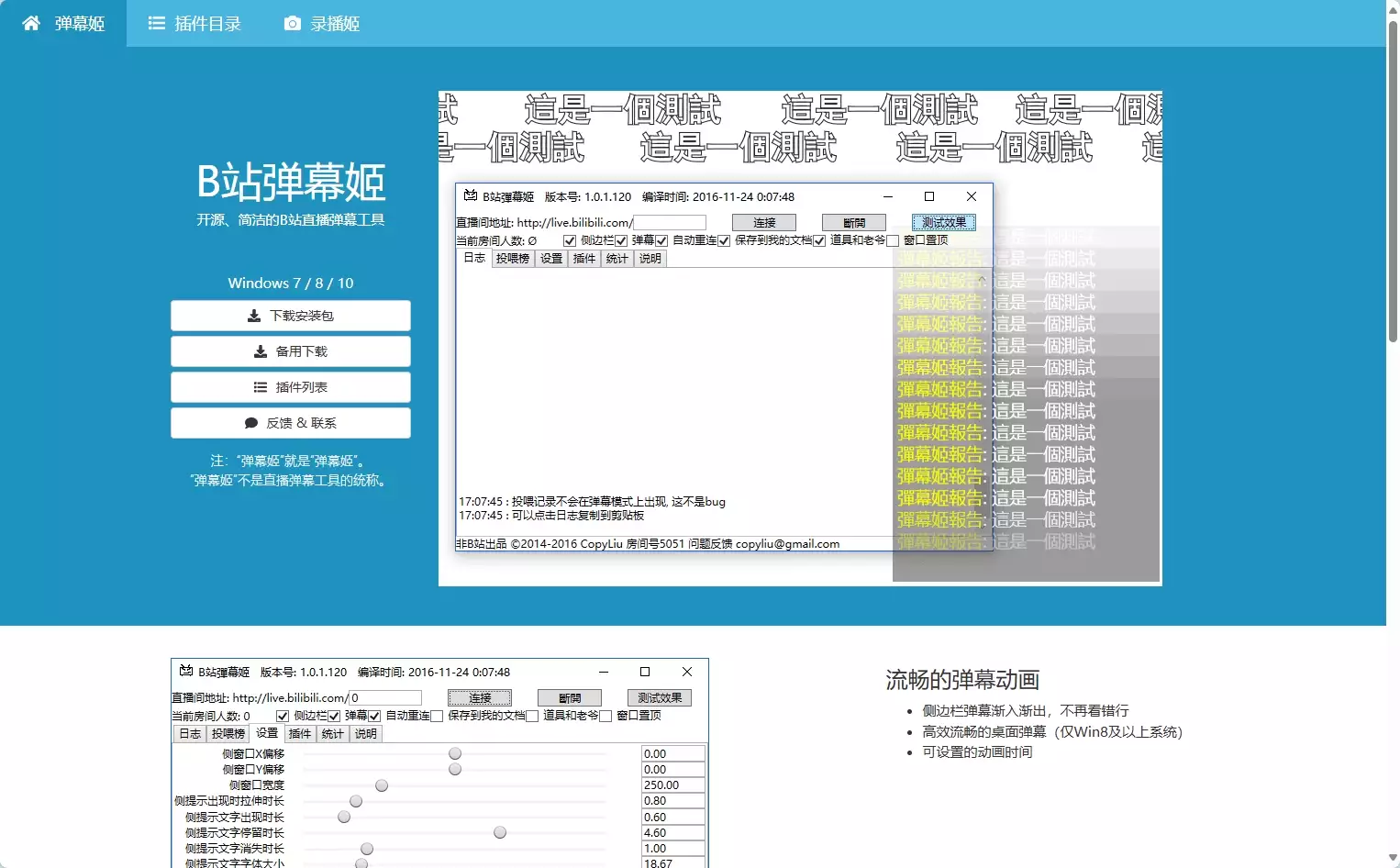Open the 说明 tab in the log-tab window
This screenshot has width=1400, height=868.
(x=650, y=259)
